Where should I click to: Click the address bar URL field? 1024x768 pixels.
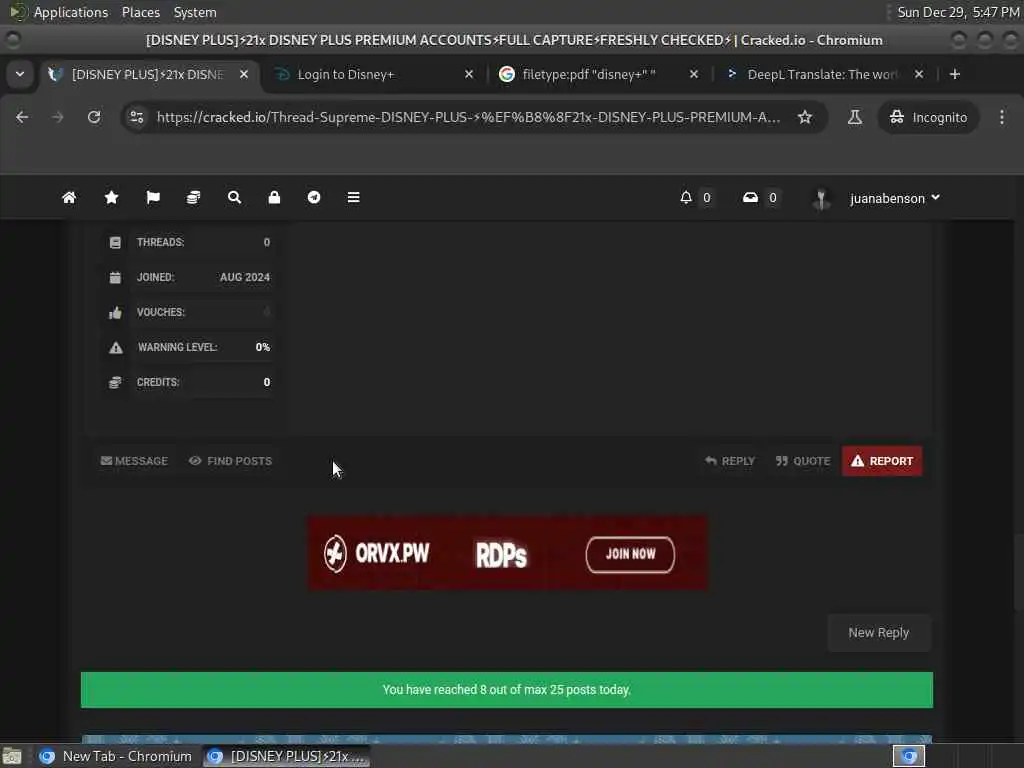point(468,117)
